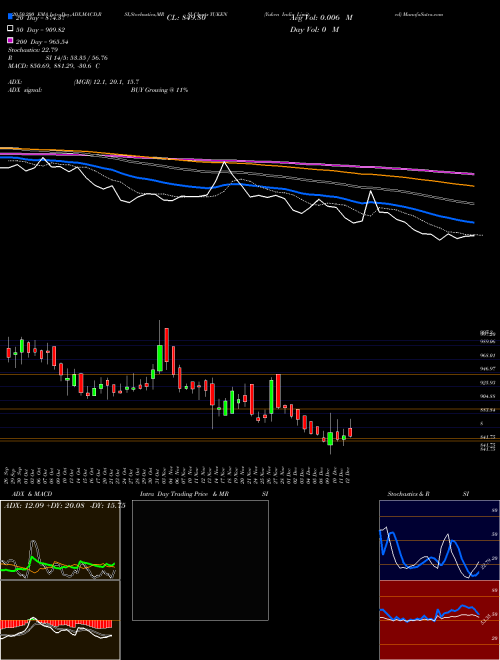Viewport: 500px width, 660px height.
Task: Click the blue Stochastics chart panel
Action: [x=439, y=540]
